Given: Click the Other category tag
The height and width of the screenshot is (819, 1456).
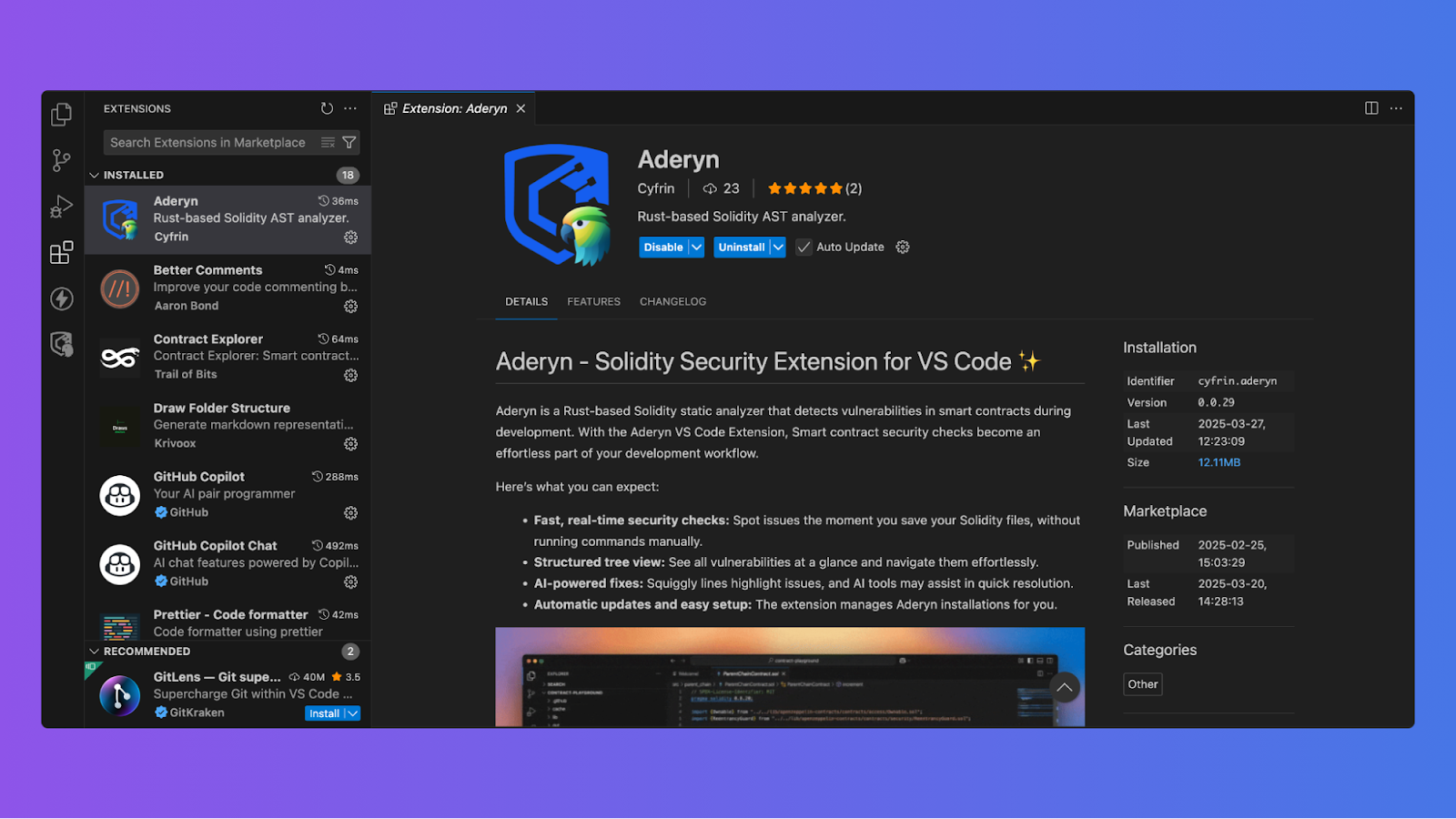Looking at the screenshot, I should 1143,684.
